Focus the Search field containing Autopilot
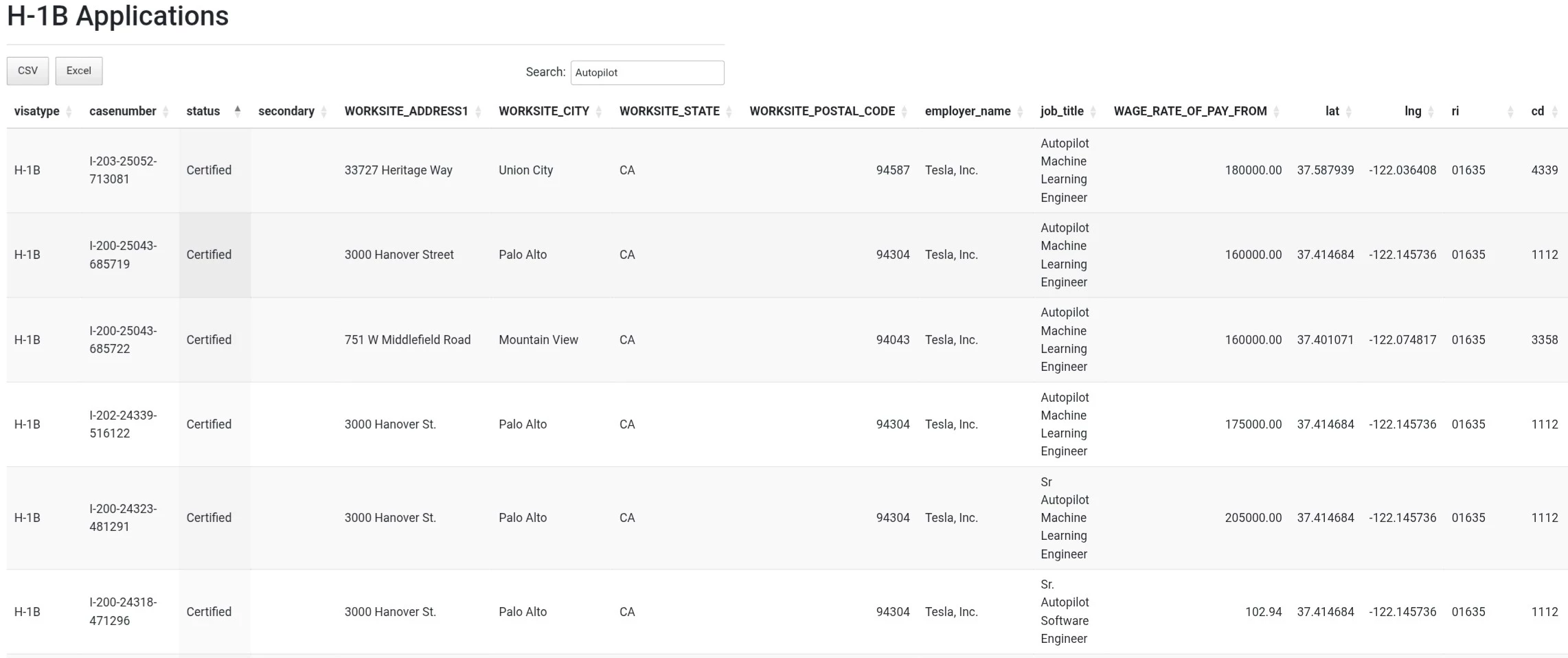Screen dimensions: 1568x658 pyautogui.click(x=647, y=73)
